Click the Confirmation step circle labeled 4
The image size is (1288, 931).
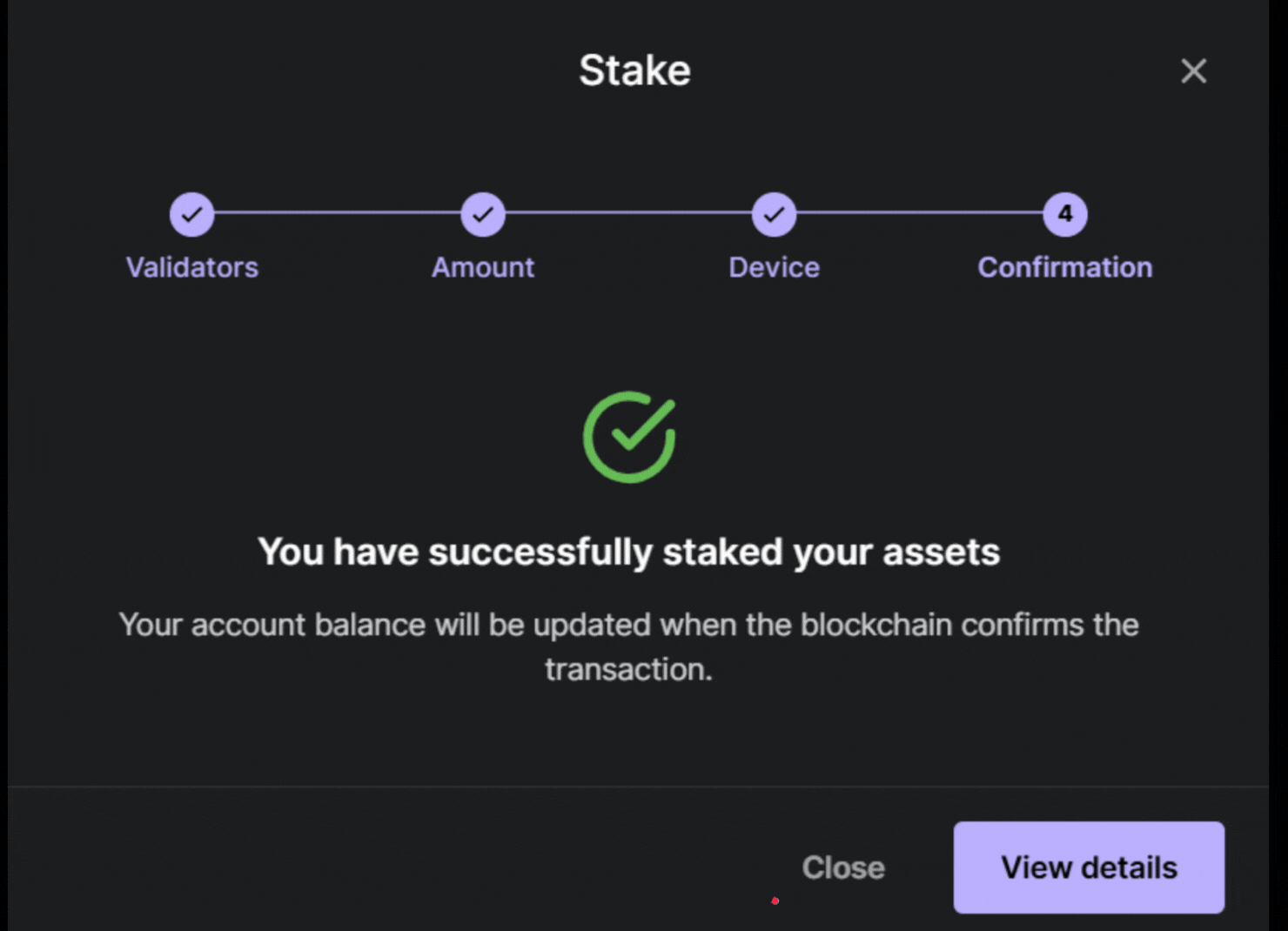pos(1064,213)
